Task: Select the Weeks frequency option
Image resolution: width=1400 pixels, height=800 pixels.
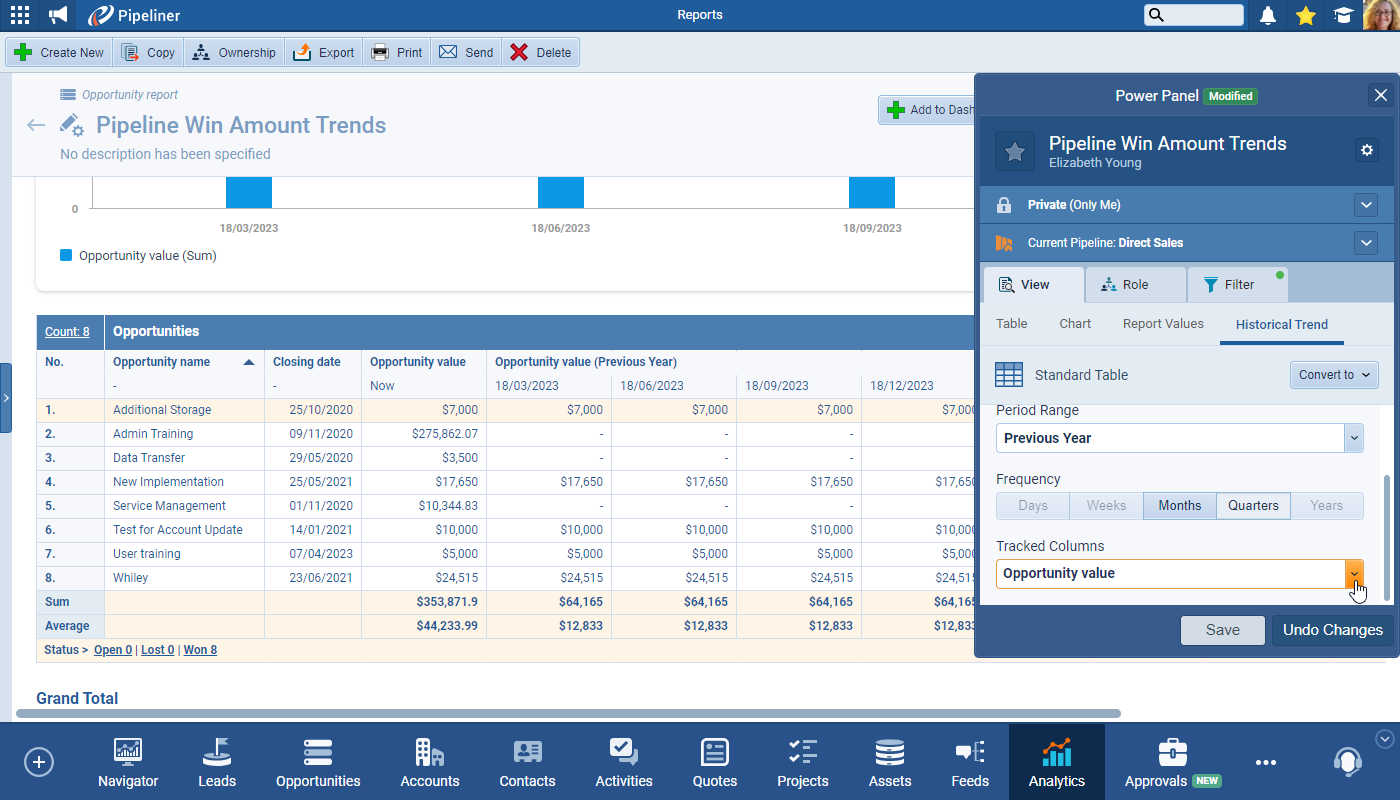Action: point(1106,505)
